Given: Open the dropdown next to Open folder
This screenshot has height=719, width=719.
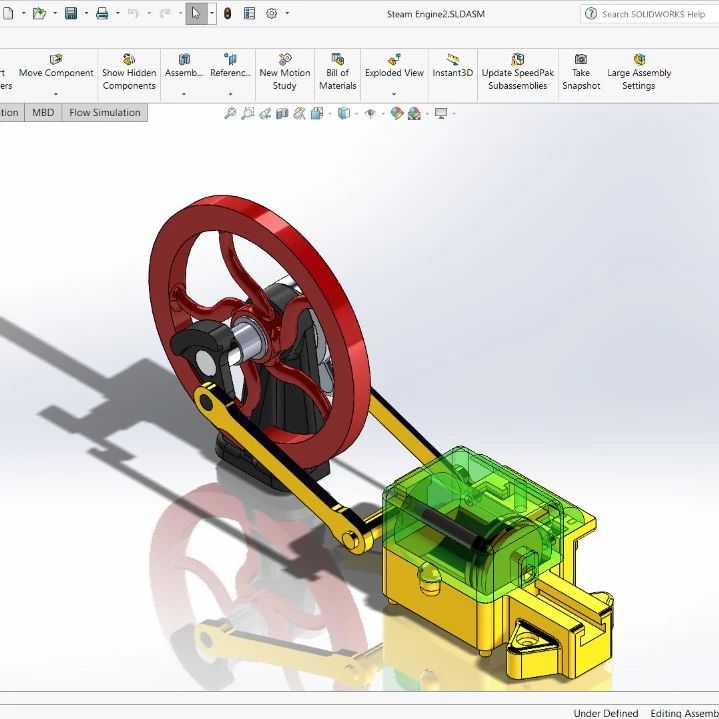Looking at the screenshot, I should click(x=55, y=13).
